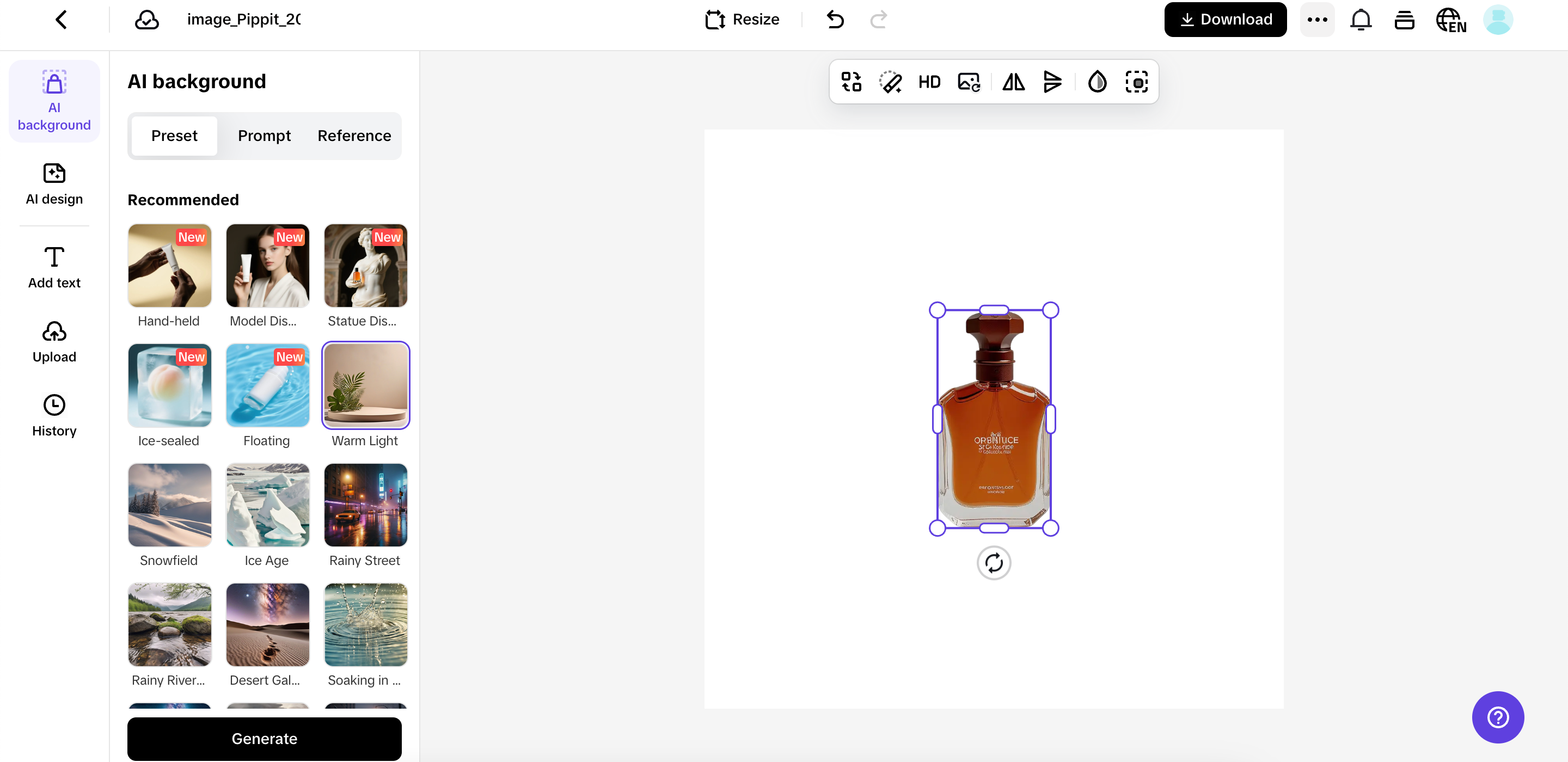Click the adjust color droplet icon
This screenshot has height=762, width=1568.
[x=1097, y=82]
